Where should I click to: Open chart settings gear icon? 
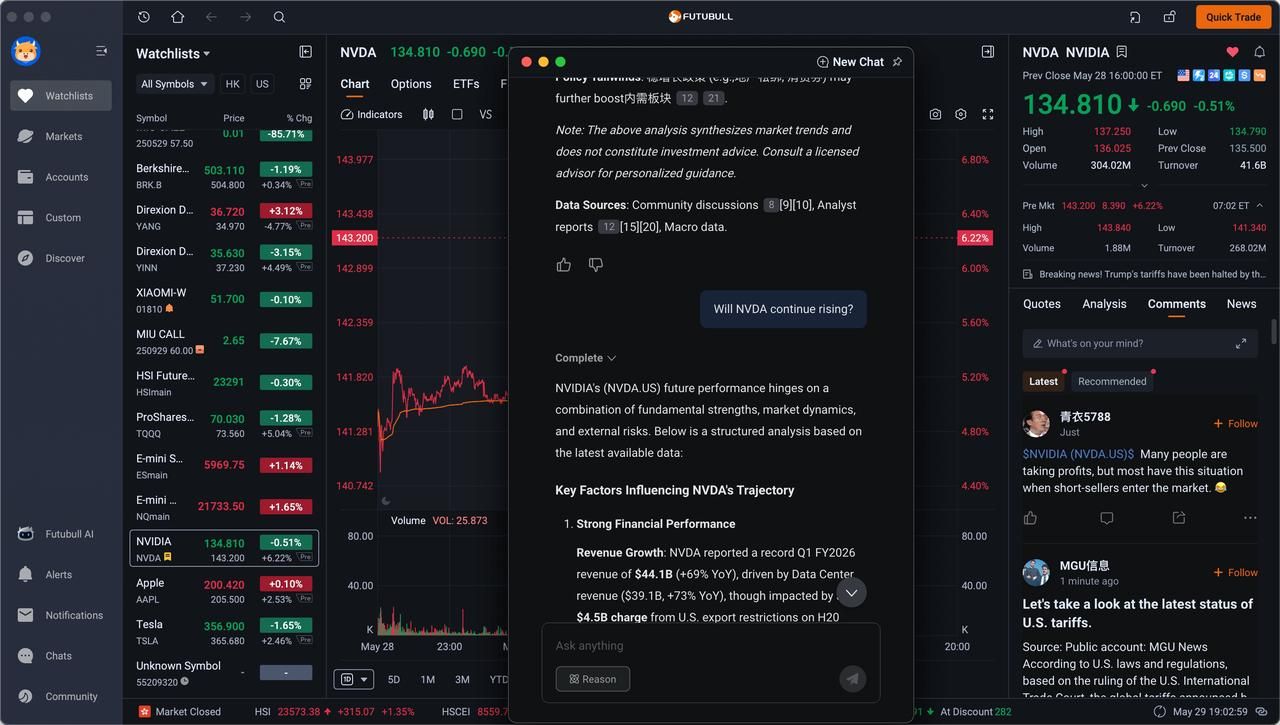[x=961, y=114]
